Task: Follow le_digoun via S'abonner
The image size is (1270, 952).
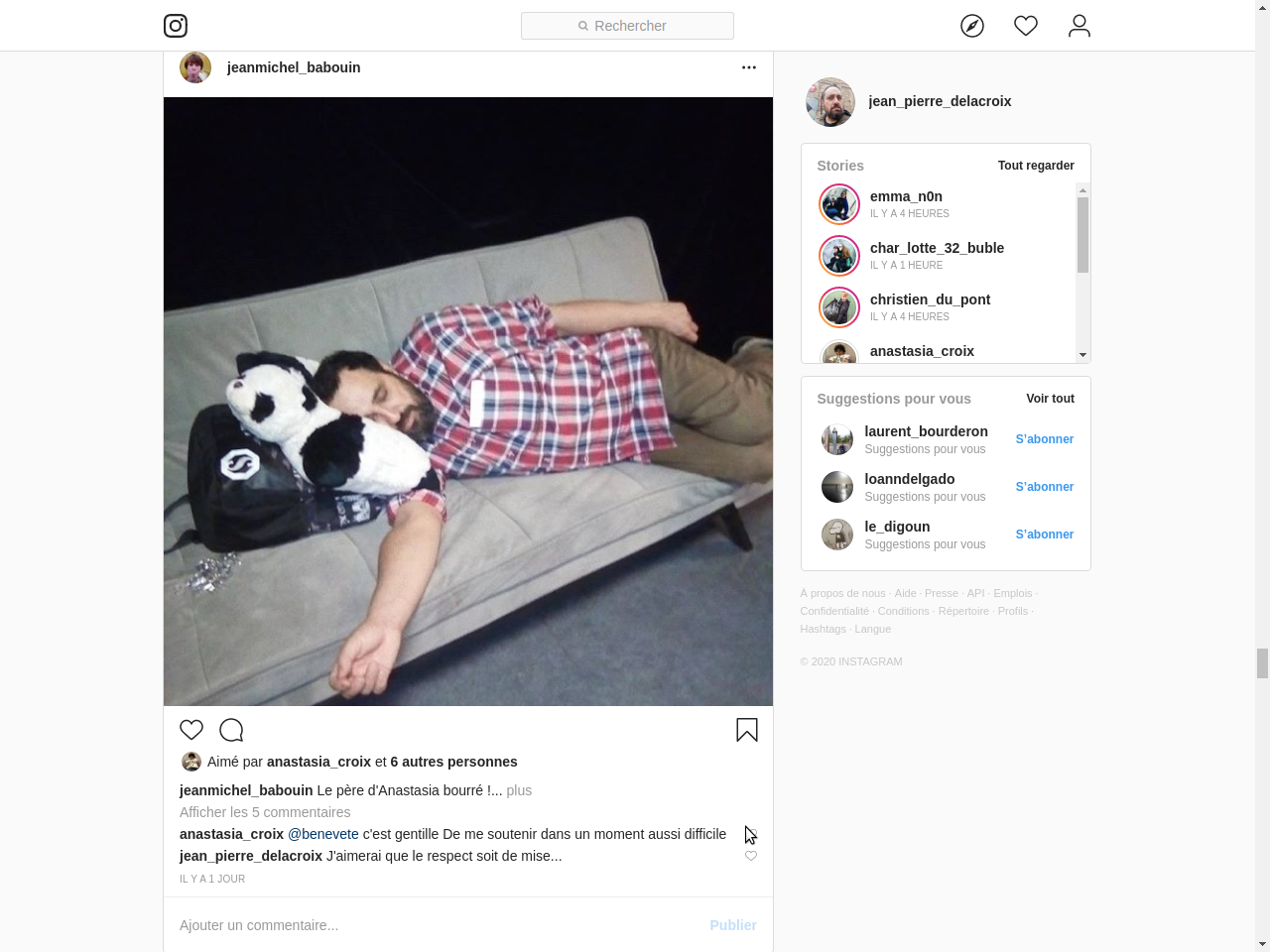Action: point(1045,535)
